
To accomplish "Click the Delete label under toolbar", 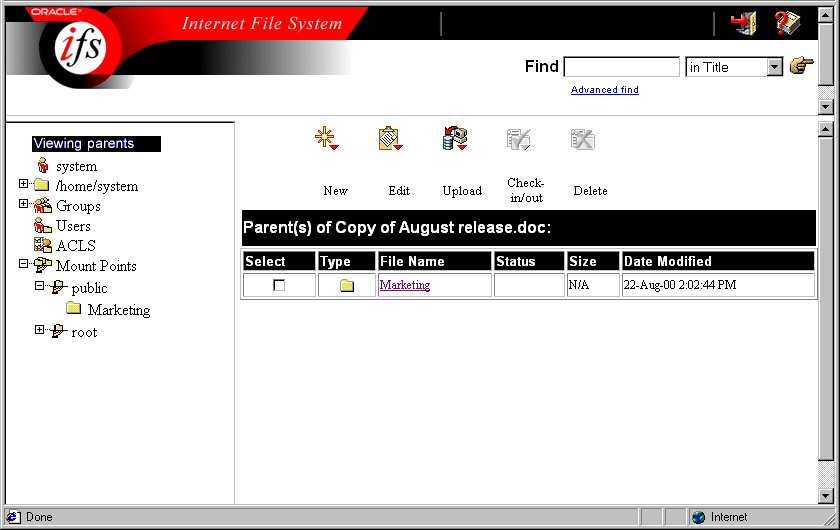I will [590, 191].
